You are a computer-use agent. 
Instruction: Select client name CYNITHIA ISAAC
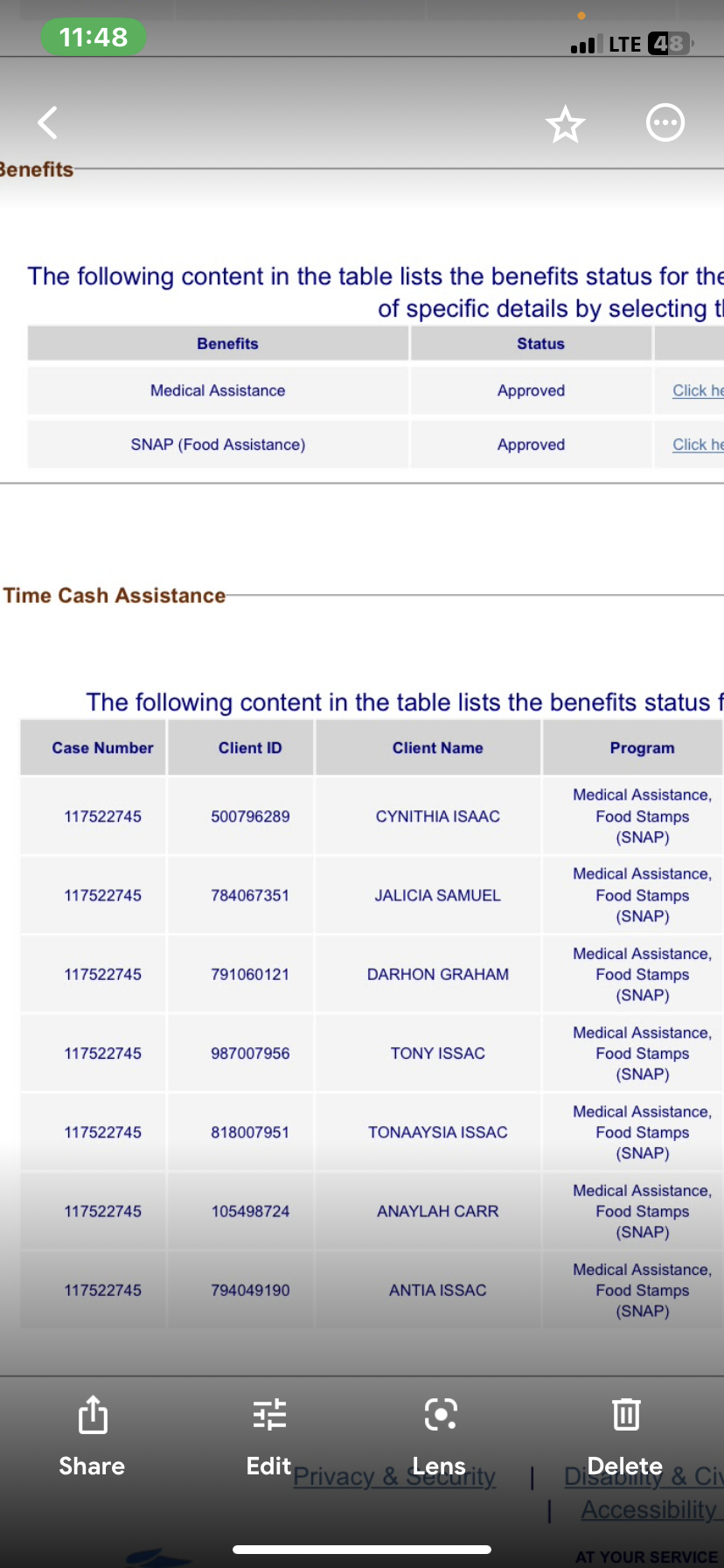pyautogui.click(x=437, y=816)
